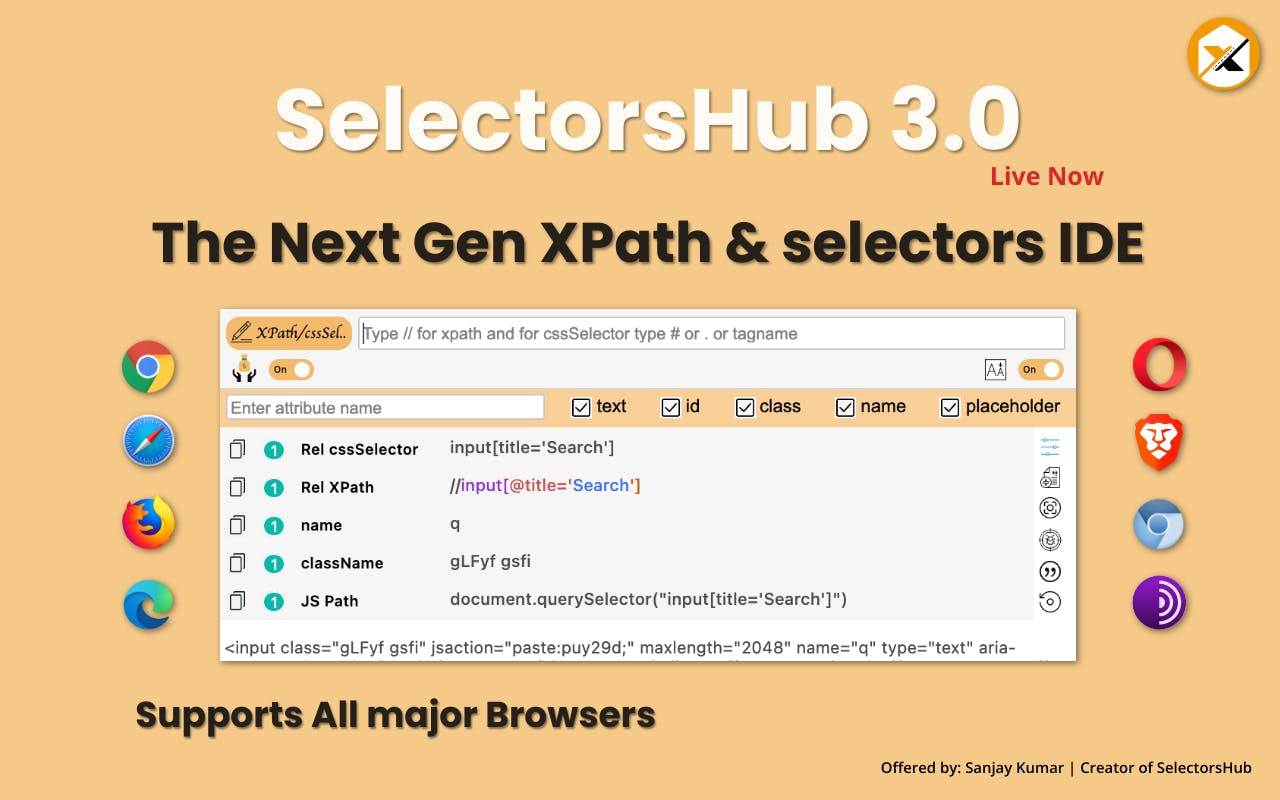Copy the Rel cssSelector value
The width and height of the screenshot is (1280, 800).
point(237,449)
